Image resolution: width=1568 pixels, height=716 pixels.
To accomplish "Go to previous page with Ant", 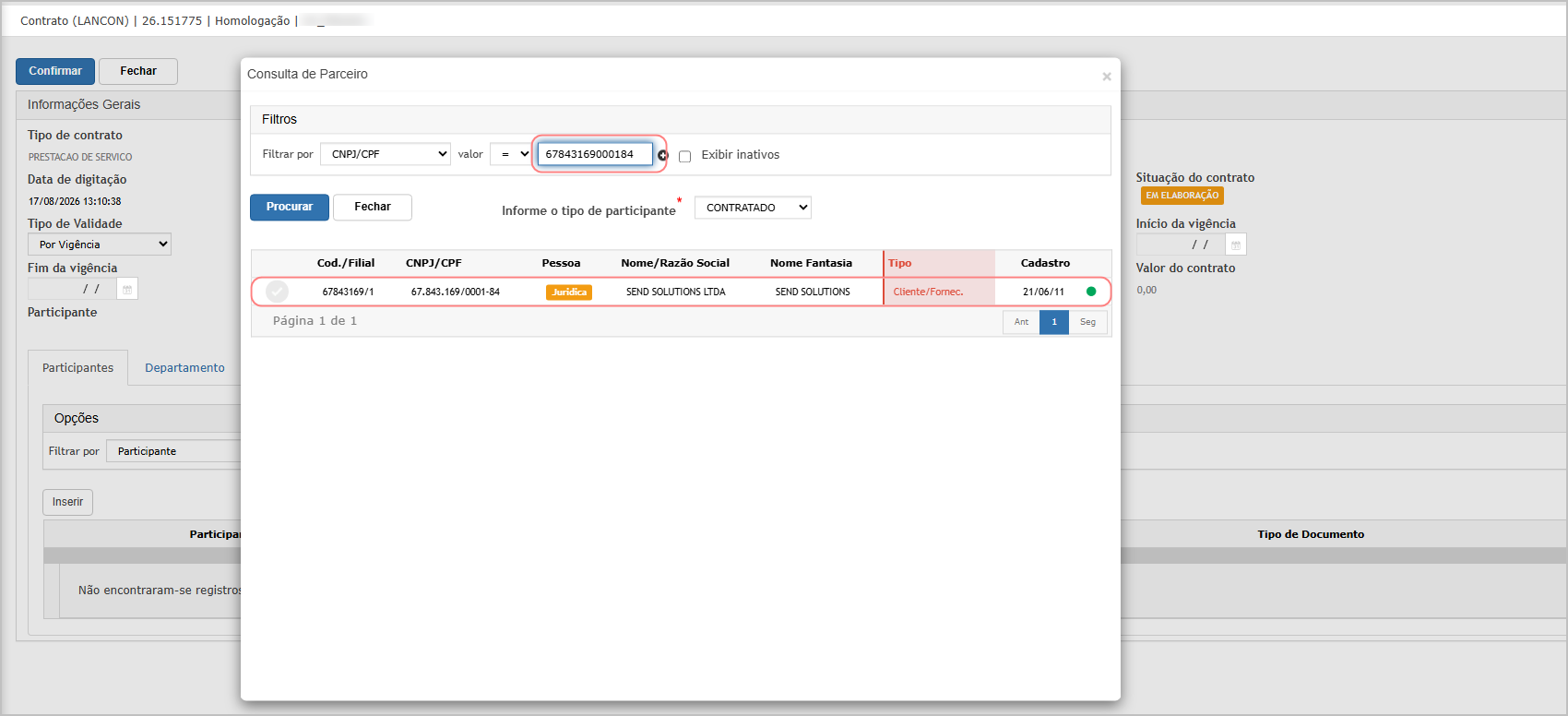I will point(1021,322).
